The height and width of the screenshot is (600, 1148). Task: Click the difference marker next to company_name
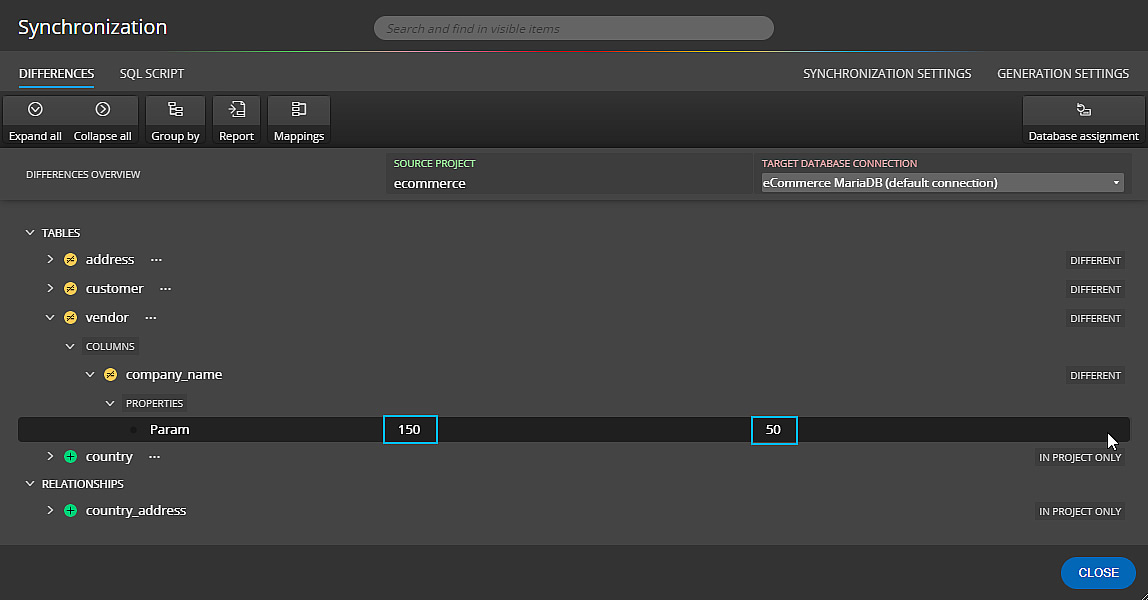pyautogui.click(x=110, y=374)
